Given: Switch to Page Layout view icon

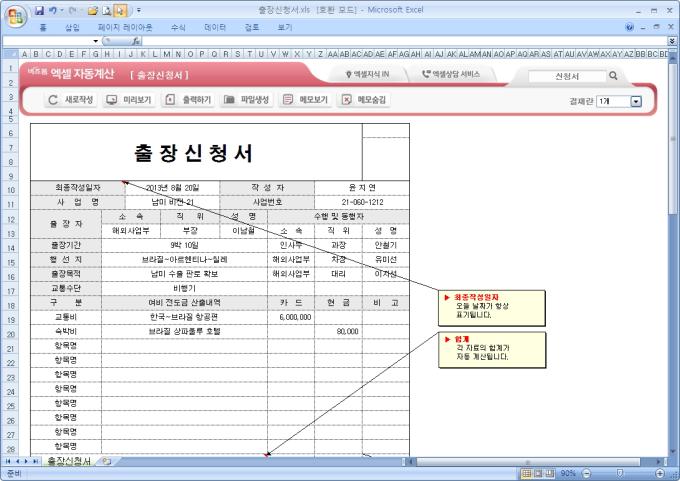Looking at the screenshot, I should 538,473.
